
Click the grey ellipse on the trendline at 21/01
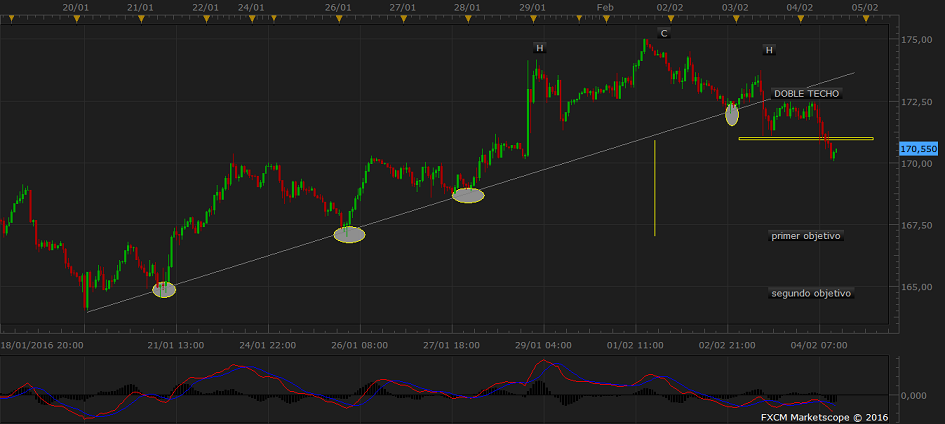(x=164, y=290)
